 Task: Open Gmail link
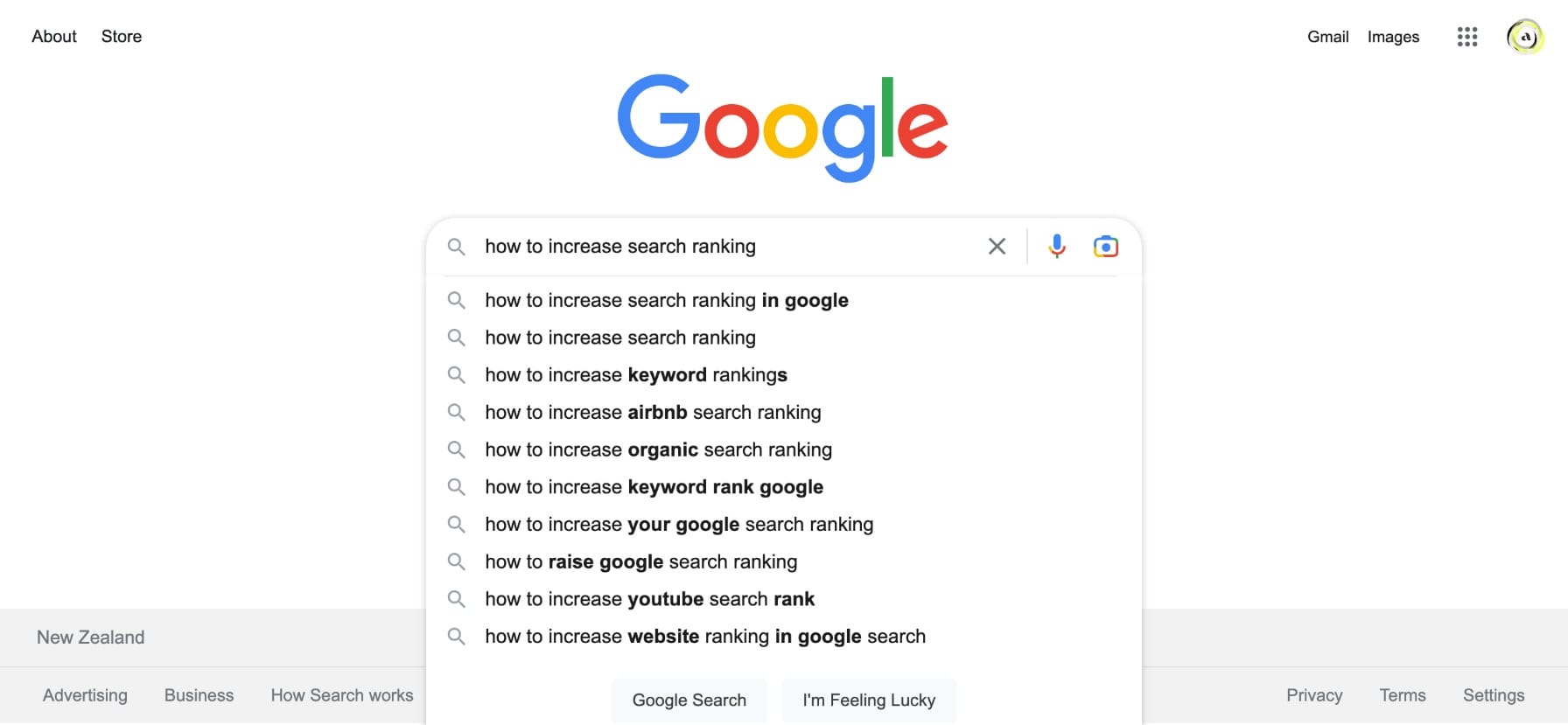click(x=1327, y=37)
